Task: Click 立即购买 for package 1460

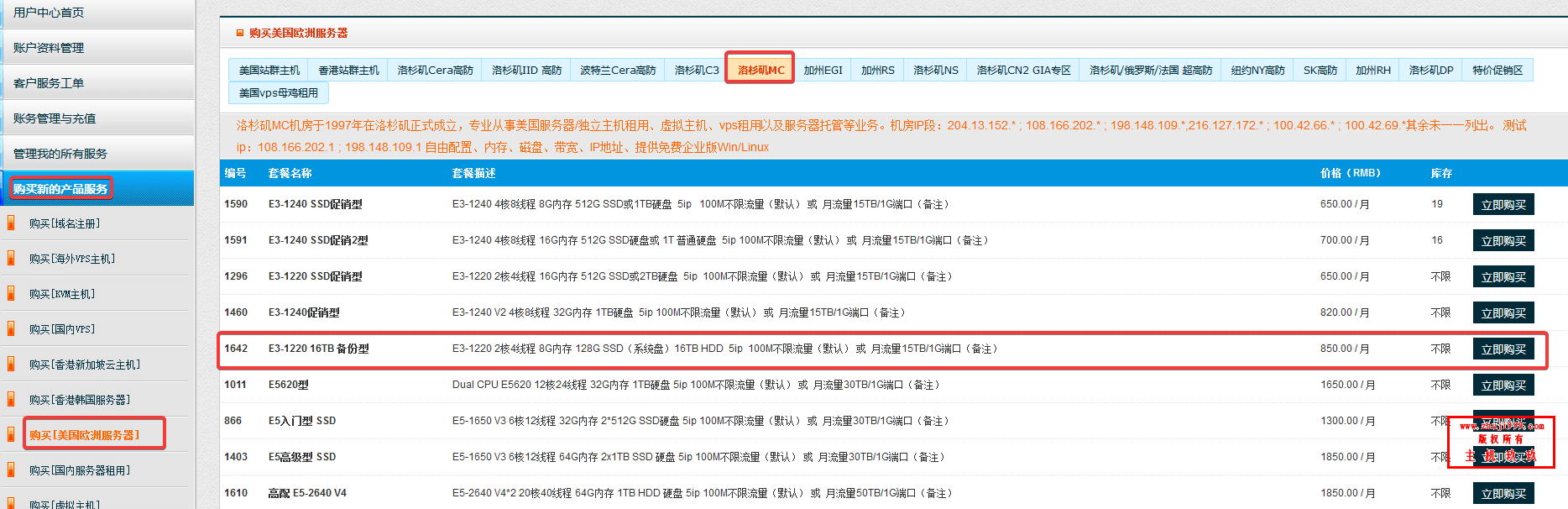Action: [x=1503, y=313]
